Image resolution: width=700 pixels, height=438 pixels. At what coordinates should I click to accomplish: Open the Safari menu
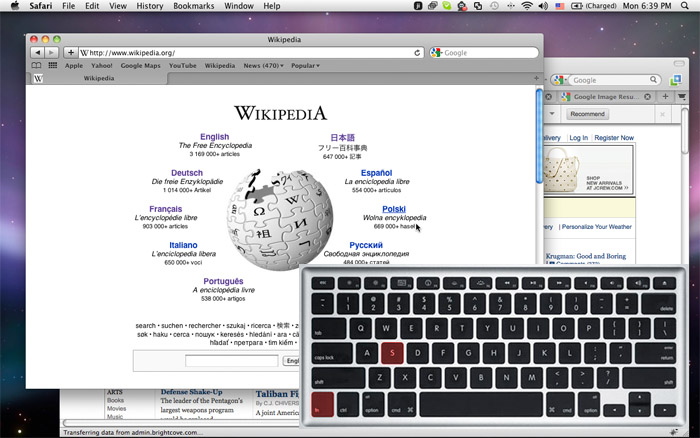click(x=41, y=6)
